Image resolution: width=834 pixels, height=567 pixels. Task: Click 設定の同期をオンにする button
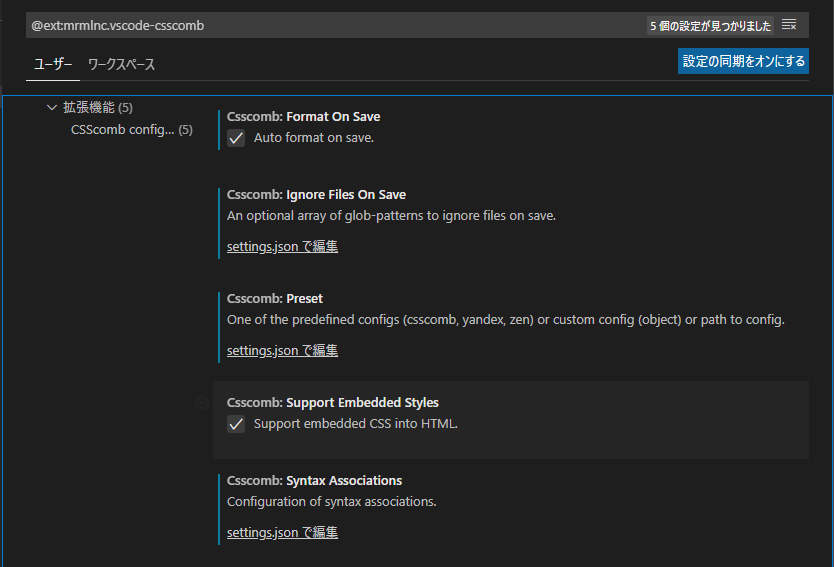[x=743, y=61]
